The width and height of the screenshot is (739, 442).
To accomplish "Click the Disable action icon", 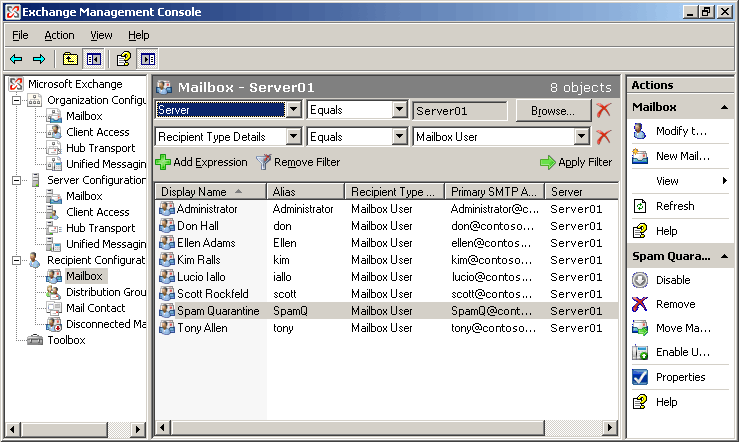I will (641, 280).
